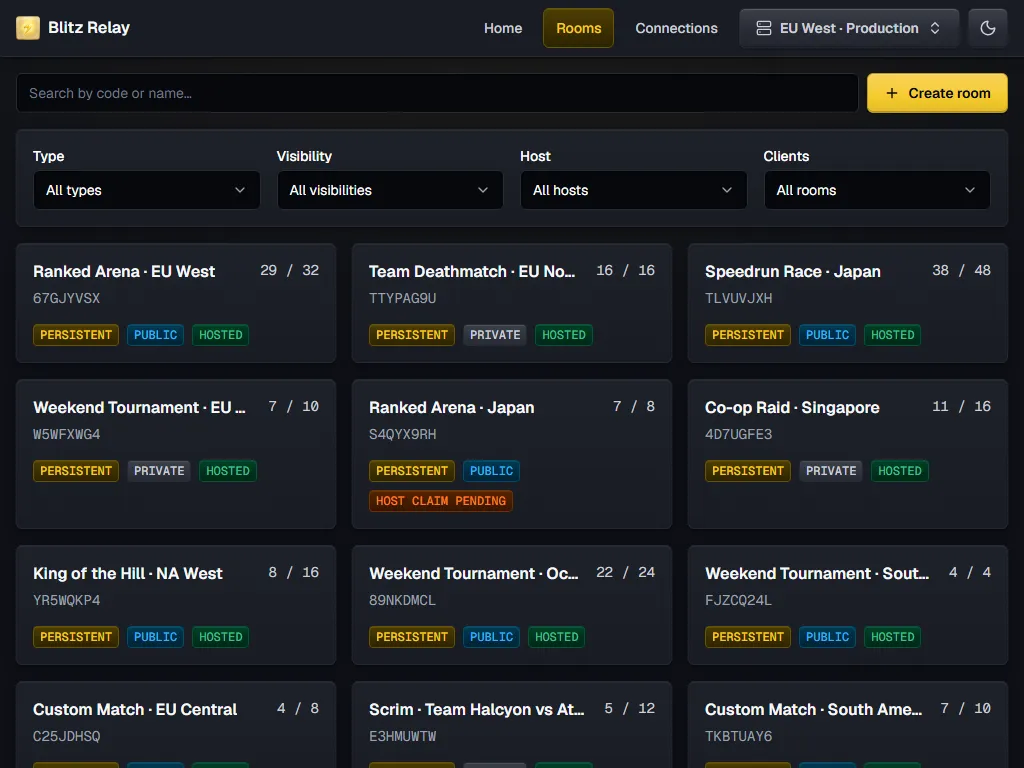This screenshot has height=768, width=1024.
Task: Click room code E3HMUWTW
Action: [402, 736]
